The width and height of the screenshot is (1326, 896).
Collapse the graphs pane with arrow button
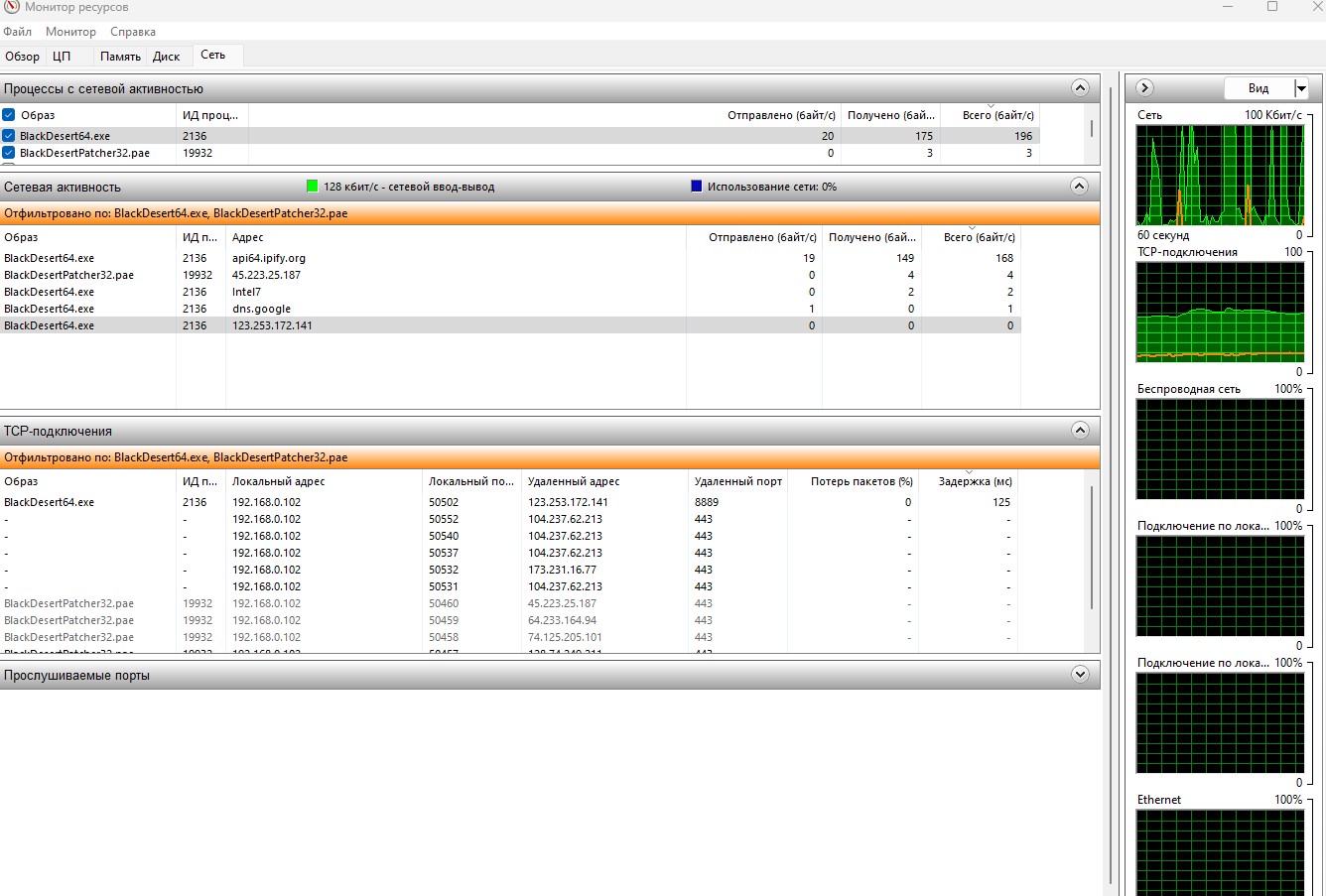point(1144,88)
